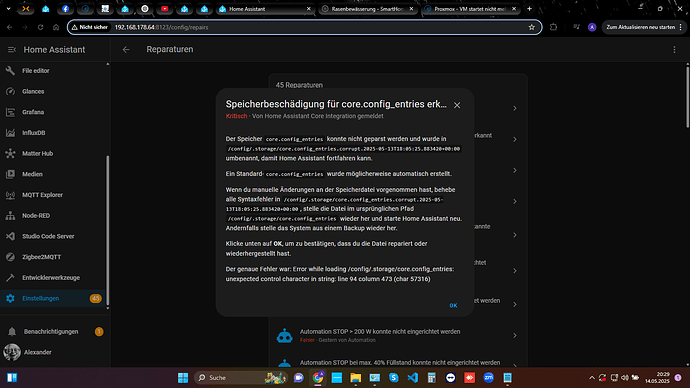Open File editor in sidebar
The width and height of the screenshot is (690, 388).
click(x=53, y=71)
